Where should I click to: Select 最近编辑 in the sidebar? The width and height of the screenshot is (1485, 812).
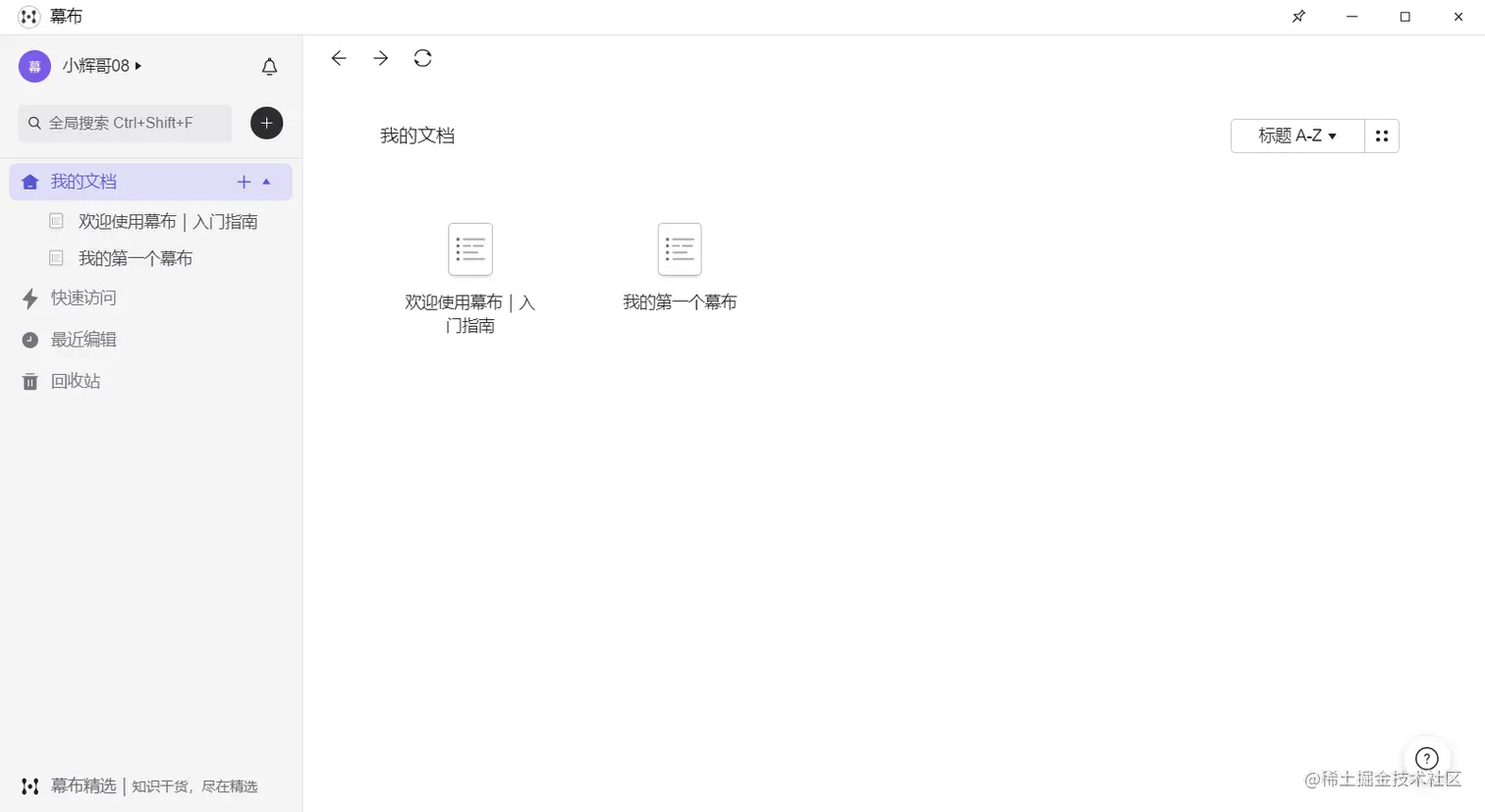pyautogui.click(x=83, y=339)
